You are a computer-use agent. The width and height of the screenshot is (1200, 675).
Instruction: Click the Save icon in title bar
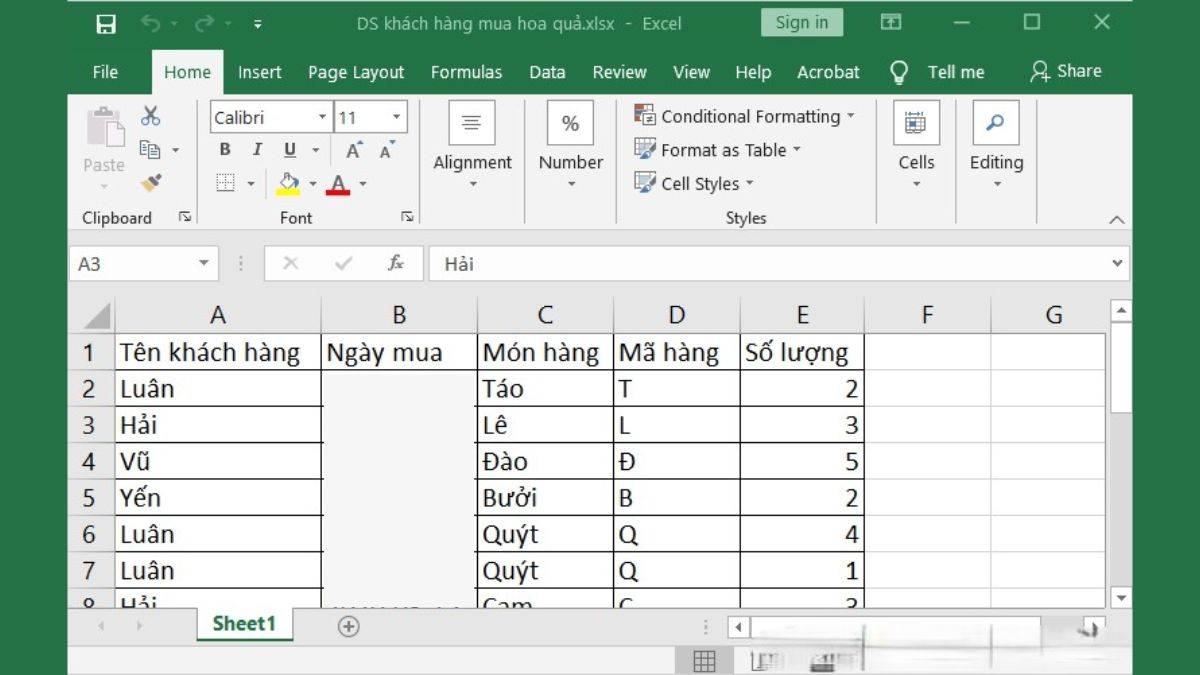106,24
